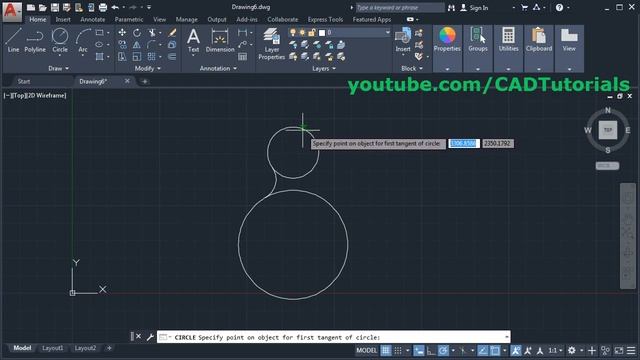The height and width of the screenshot is (360, 640).
Task: Click the Explode tool icon
Action: (172, 44)
